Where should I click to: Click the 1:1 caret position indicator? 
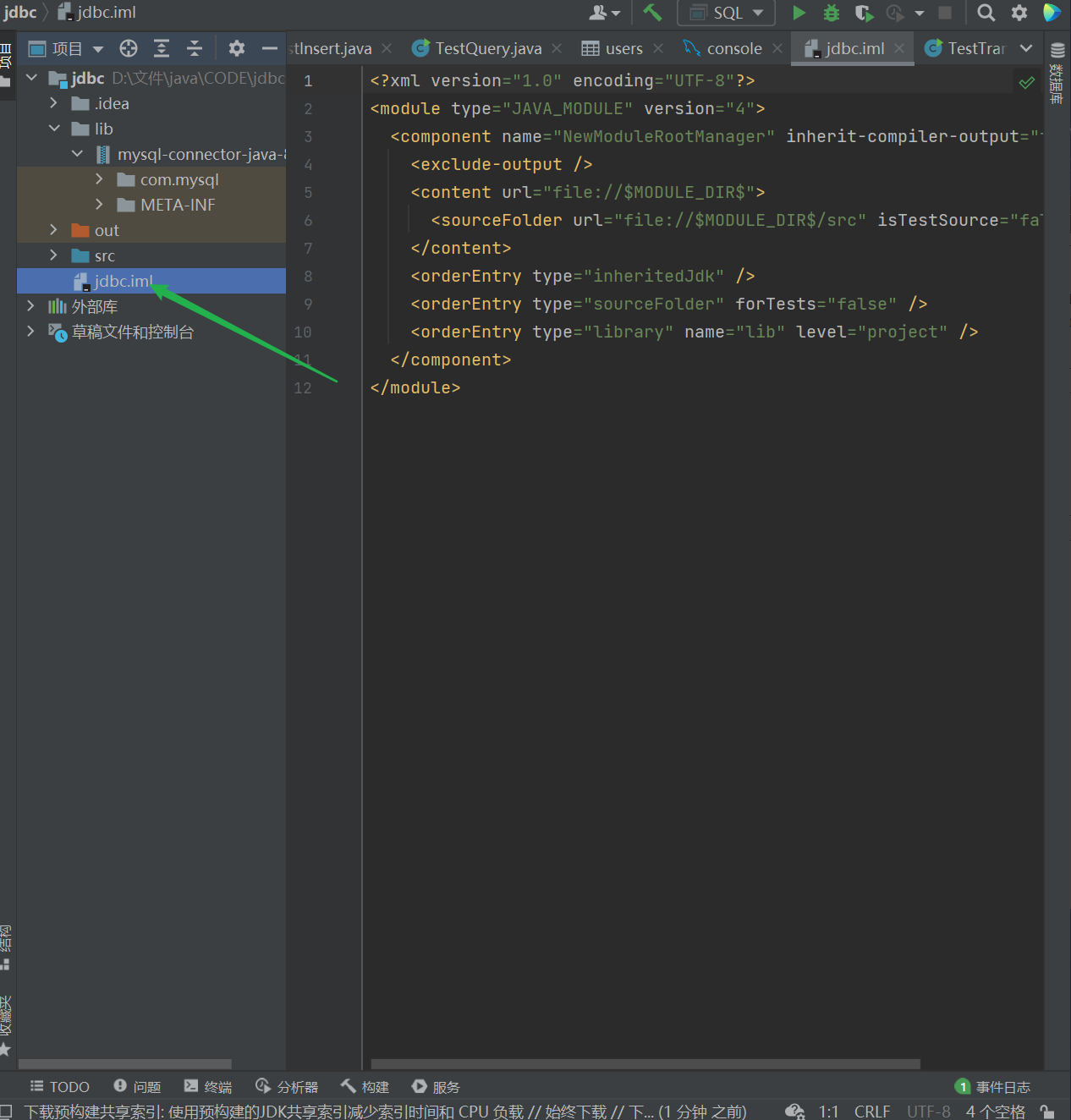tap(829, 1112)
